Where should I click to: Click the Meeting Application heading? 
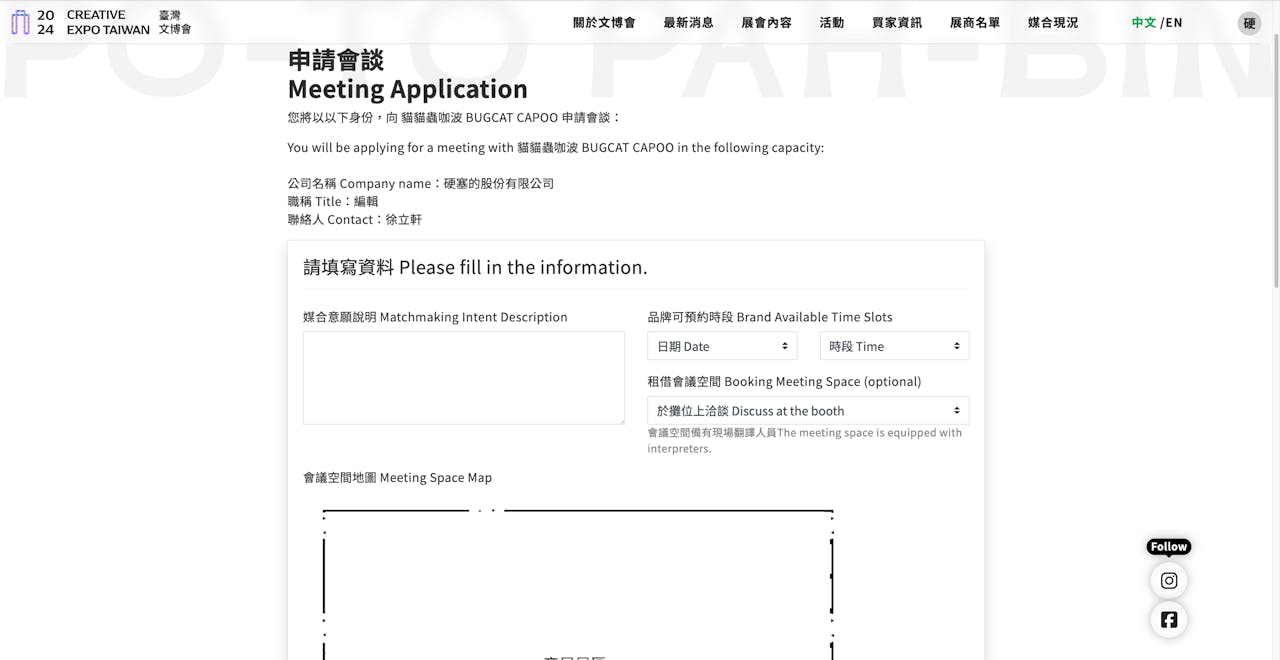(407, 89)
